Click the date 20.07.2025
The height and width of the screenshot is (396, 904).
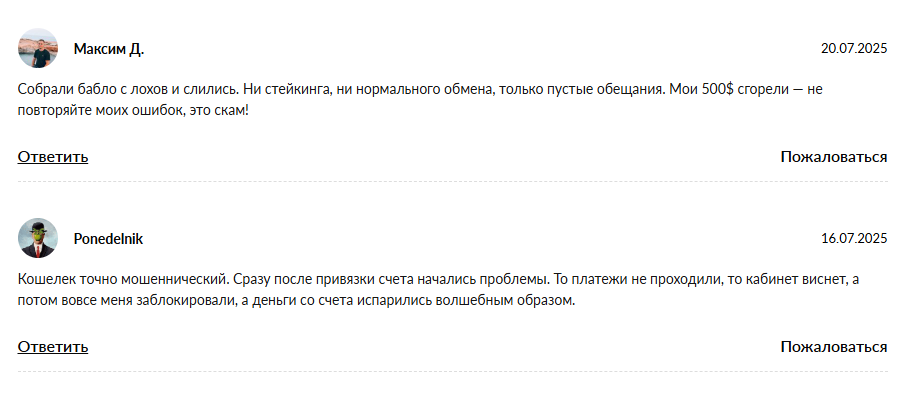(x=854, y=49)
